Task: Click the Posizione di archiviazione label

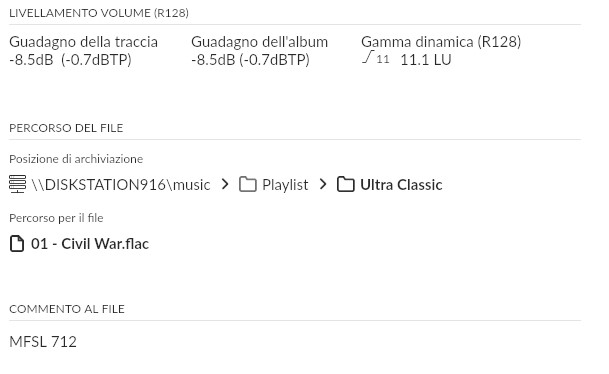Action: (76, 159)
